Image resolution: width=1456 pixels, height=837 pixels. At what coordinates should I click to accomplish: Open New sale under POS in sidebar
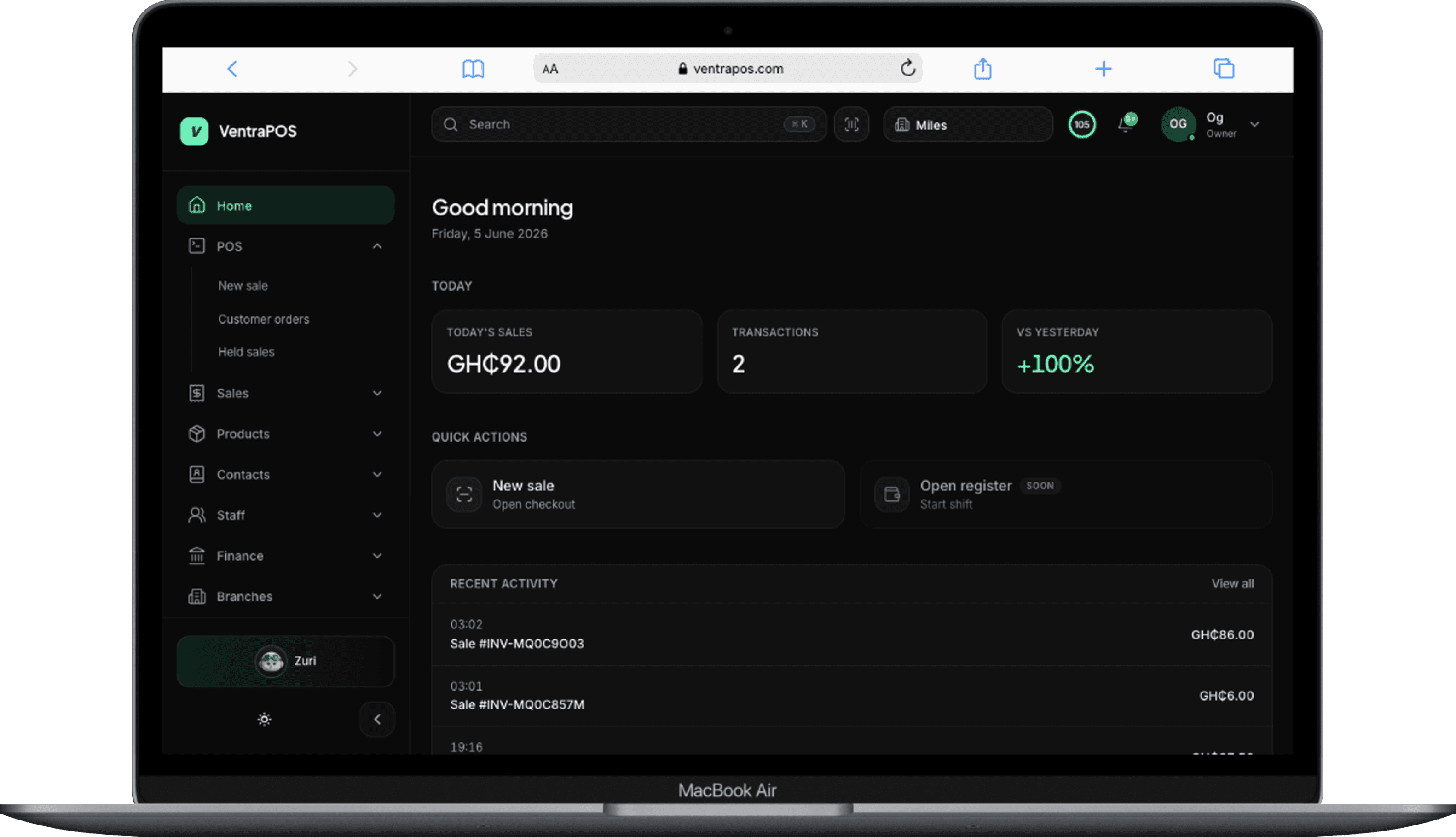[243, 286]
